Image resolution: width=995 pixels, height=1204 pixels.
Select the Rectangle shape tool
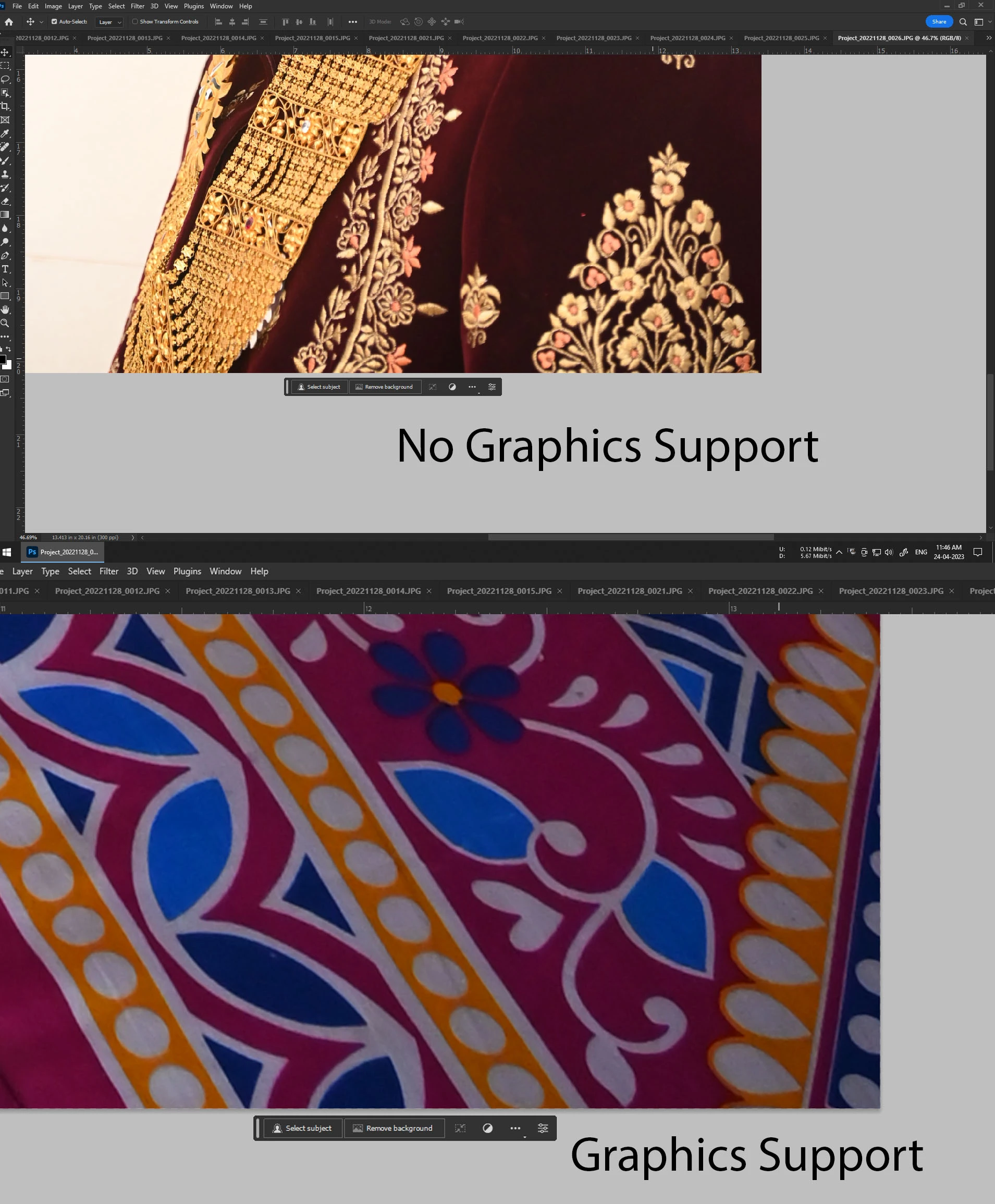[x=5, y=296]
